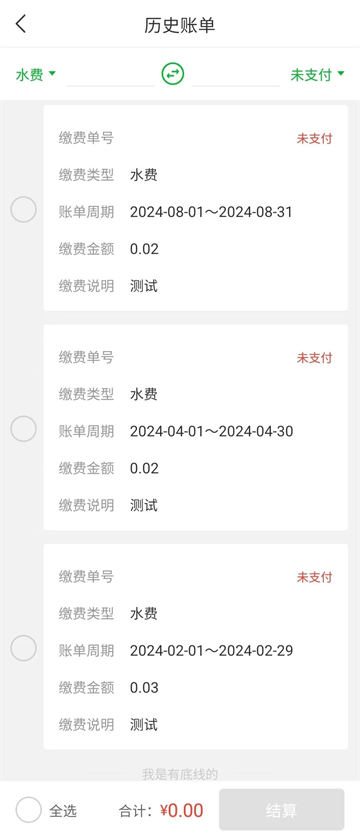Viewport: 360px width, 838px height.
Task: Click 未支付 status on the August bill
Action: (315, 139)
